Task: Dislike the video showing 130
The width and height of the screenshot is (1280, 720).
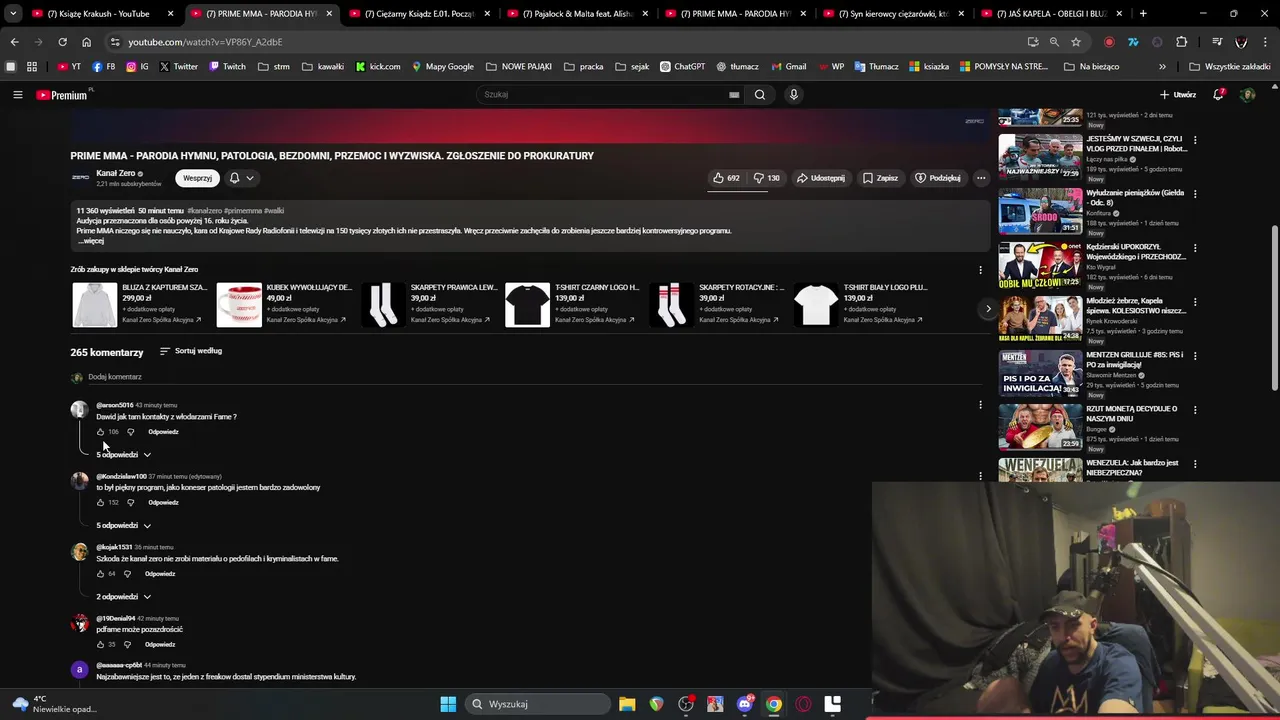Action: point(767,178)
